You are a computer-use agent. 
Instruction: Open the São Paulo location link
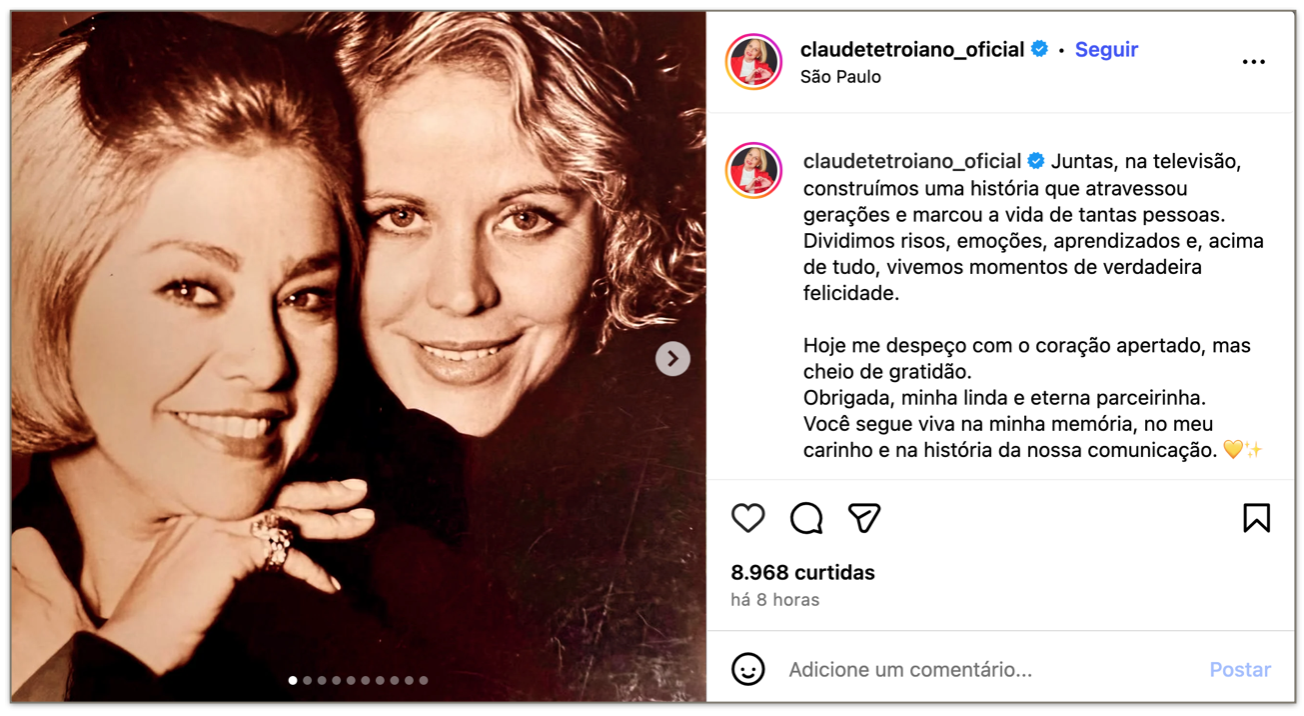point(840,77)
